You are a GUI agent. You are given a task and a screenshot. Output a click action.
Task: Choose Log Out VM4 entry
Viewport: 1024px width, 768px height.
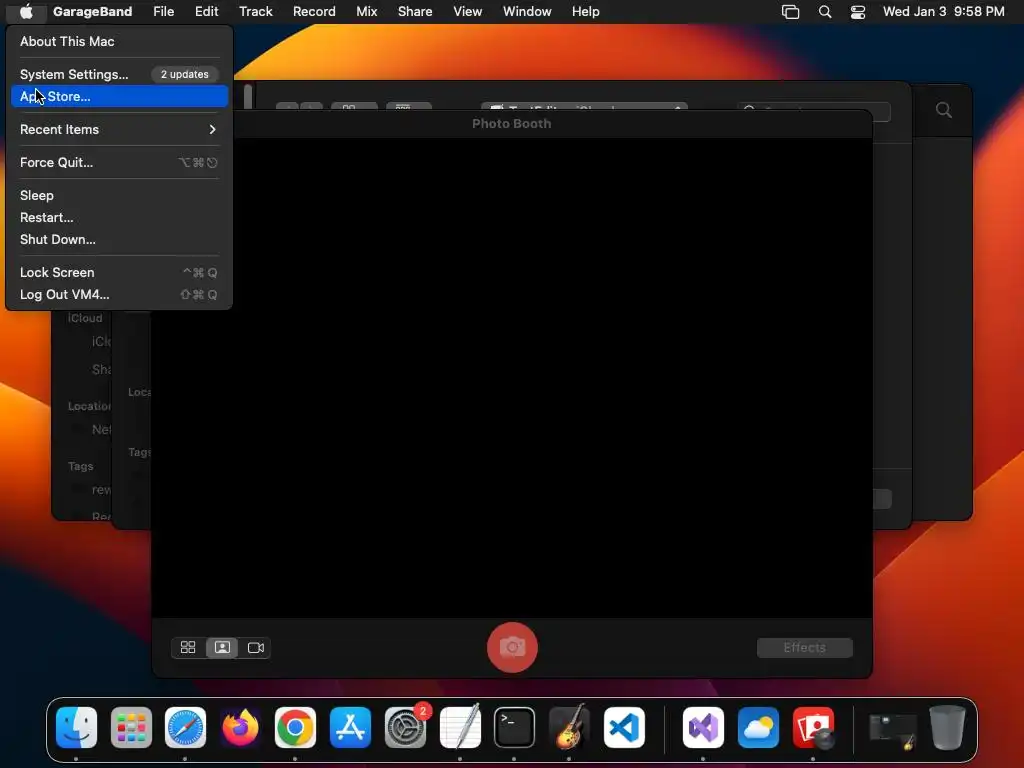point(119,295)
